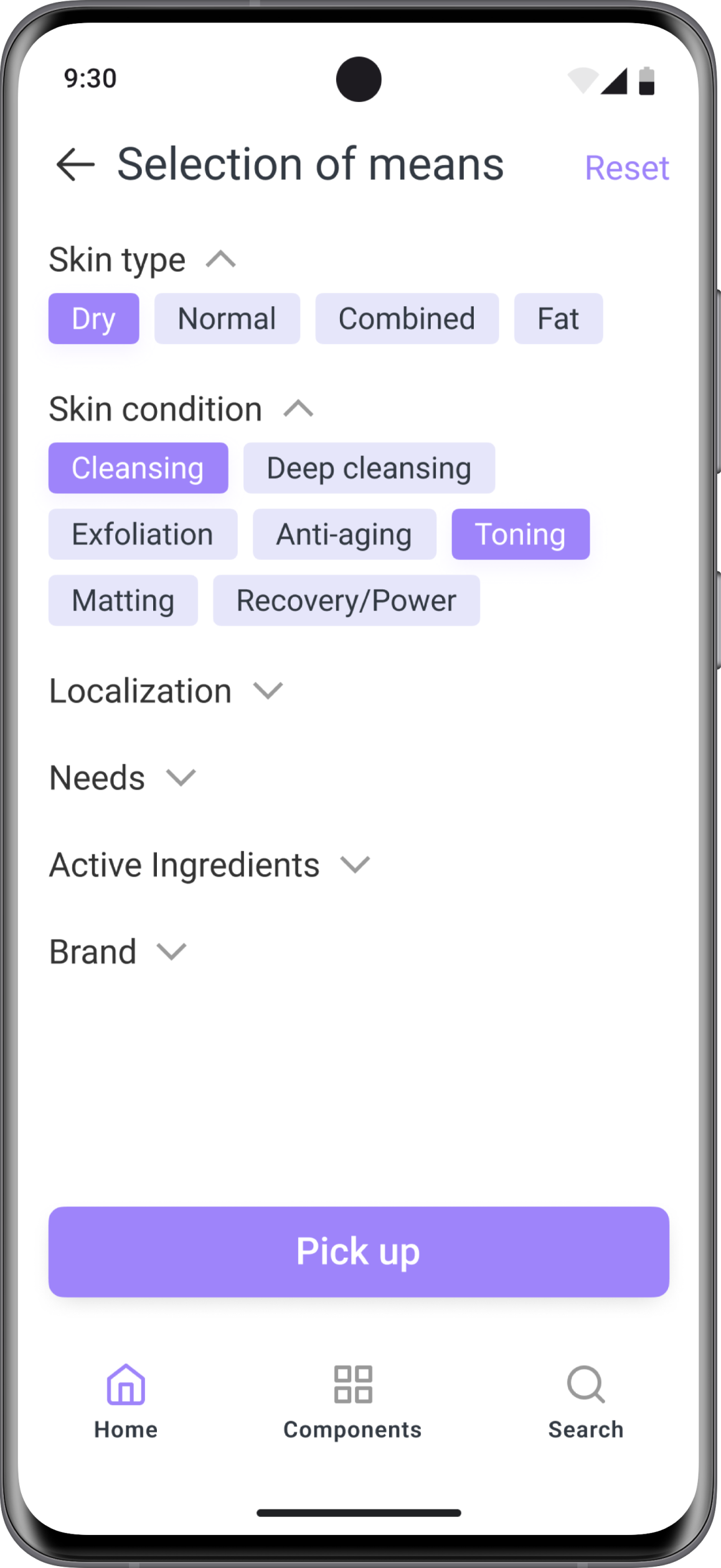Select the Normal skin type chip
Viewport: 721px width, 1568px height.
pos(227,319)
